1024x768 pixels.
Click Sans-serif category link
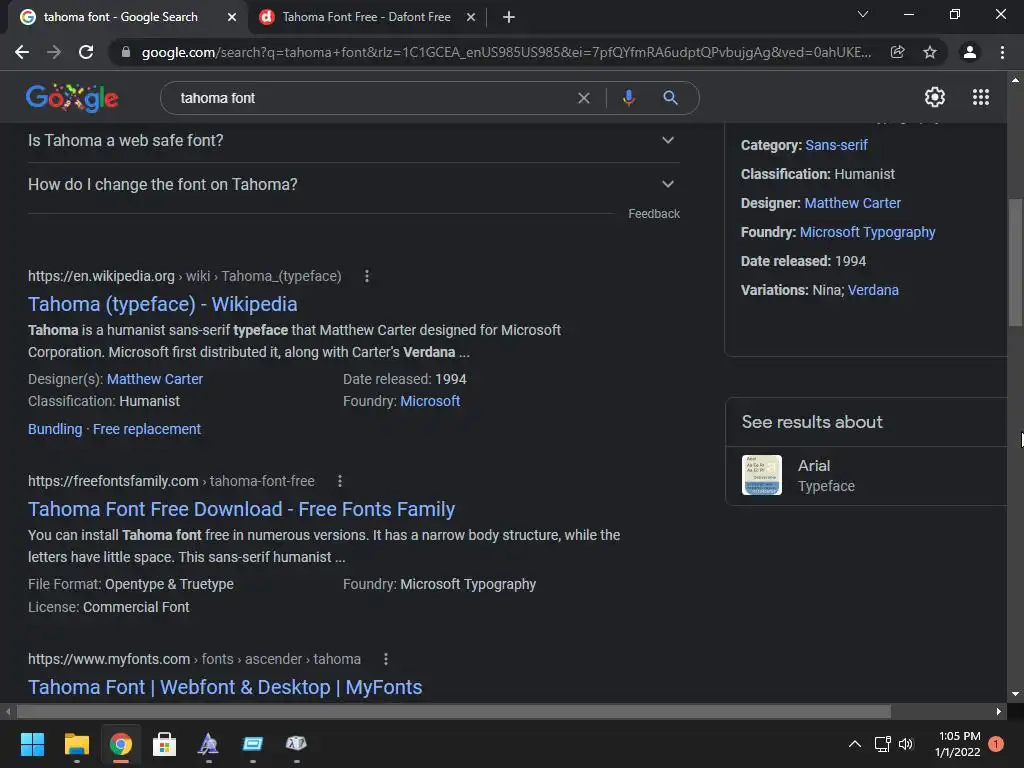(836, 145)
